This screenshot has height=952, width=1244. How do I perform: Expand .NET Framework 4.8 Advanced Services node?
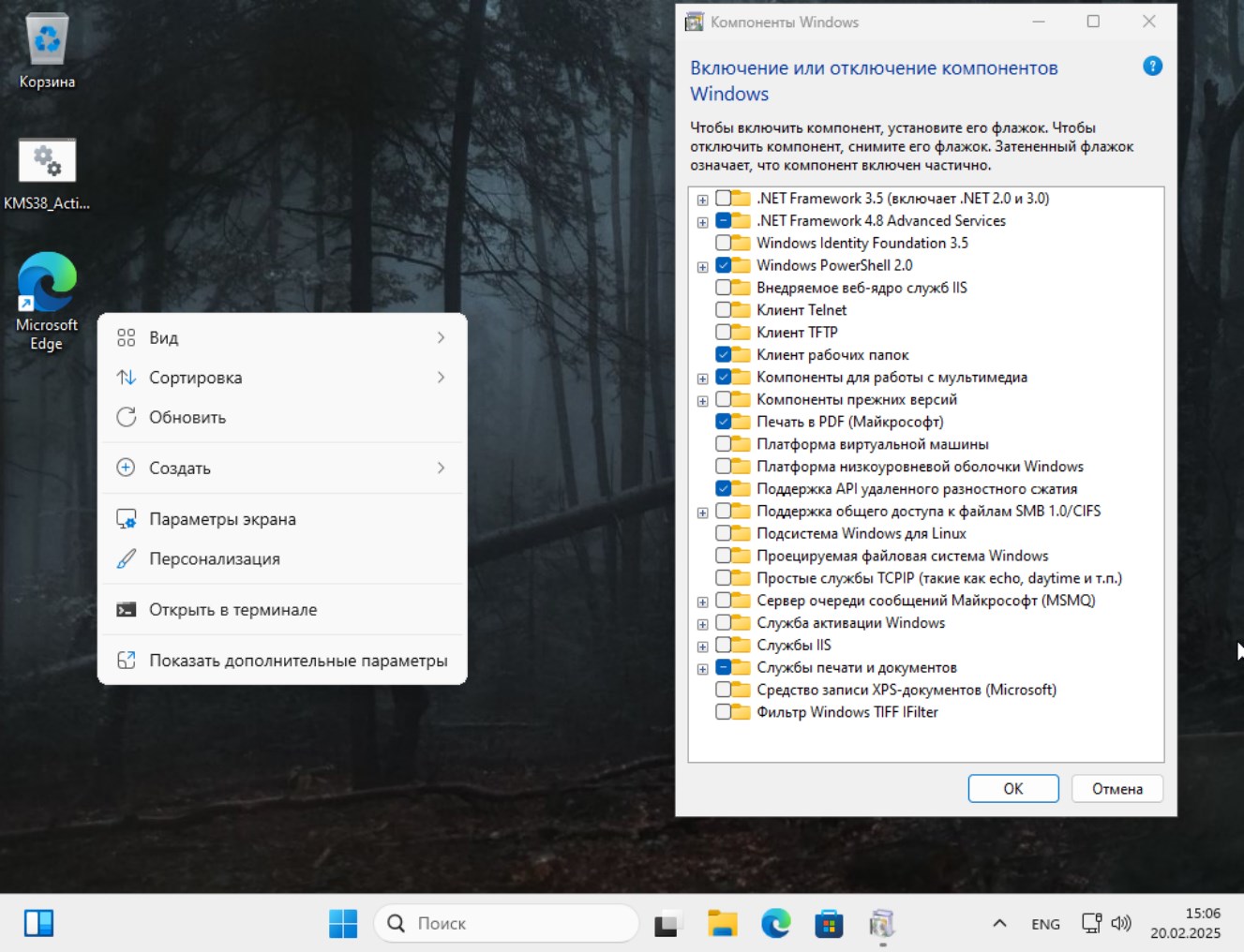pyautogui.click(x=702, y=222)
